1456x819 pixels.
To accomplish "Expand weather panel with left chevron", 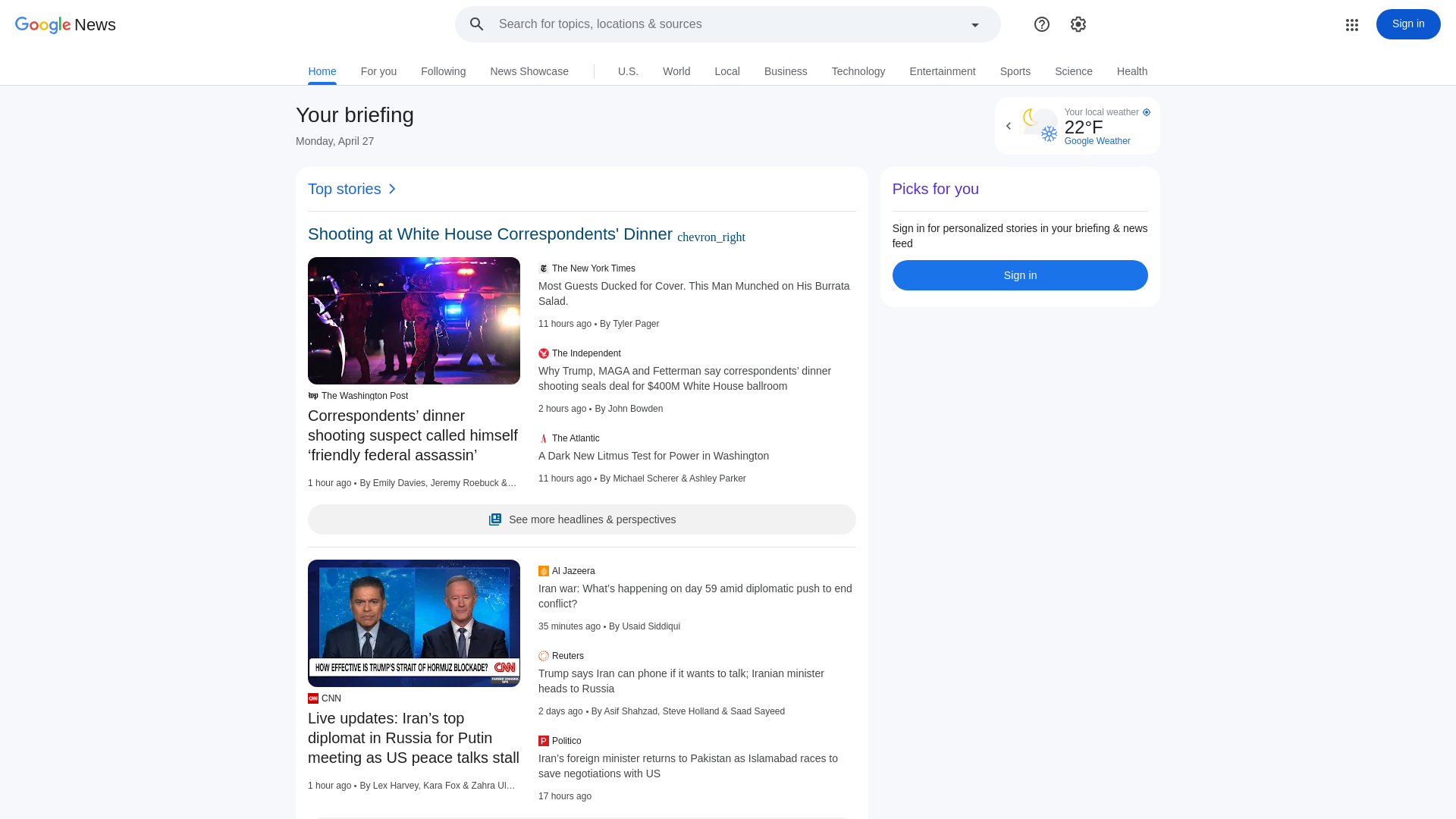I will tap(1009, 126).
